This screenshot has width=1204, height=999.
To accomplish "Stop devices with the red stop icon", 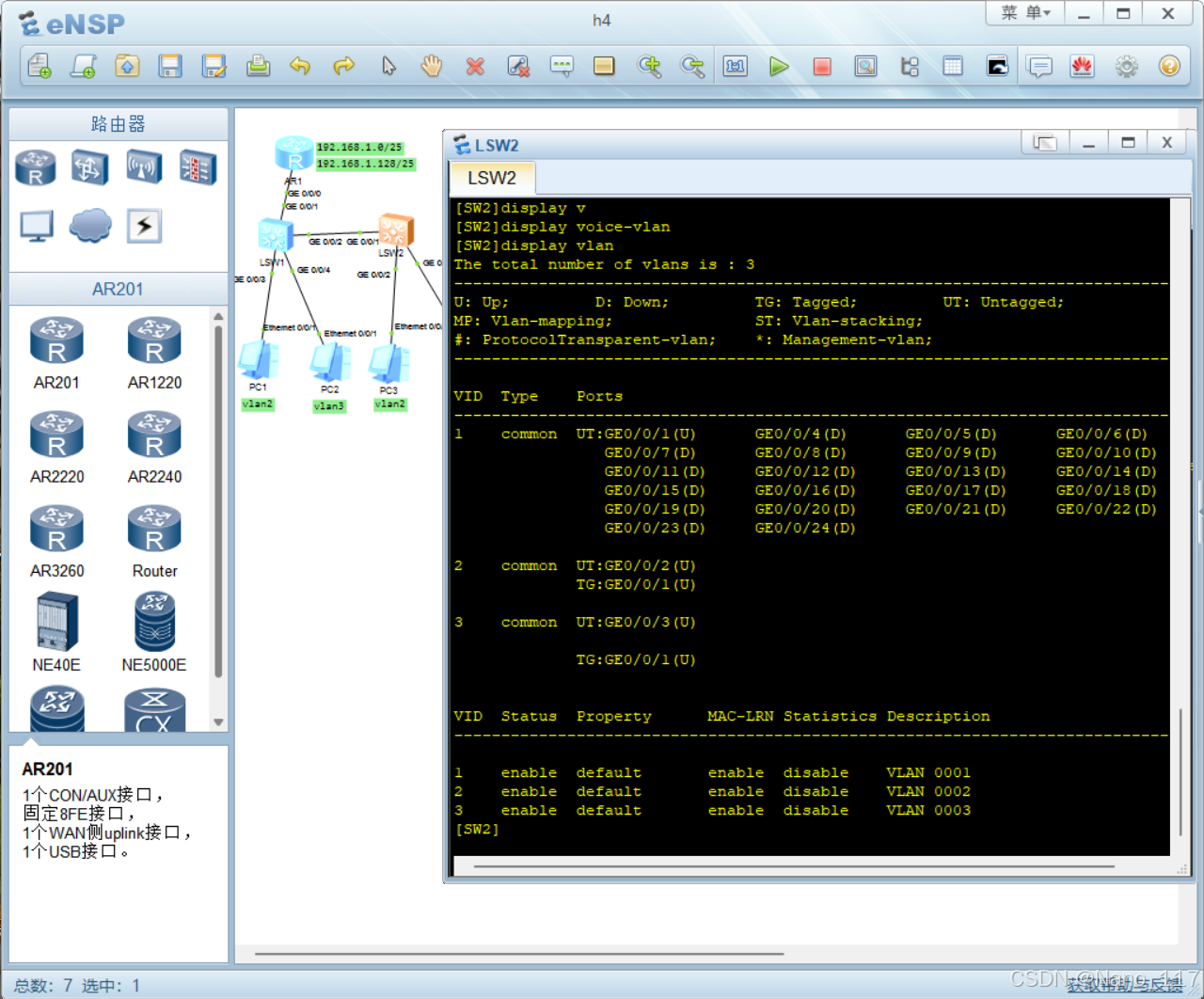I will click(822, 66).
